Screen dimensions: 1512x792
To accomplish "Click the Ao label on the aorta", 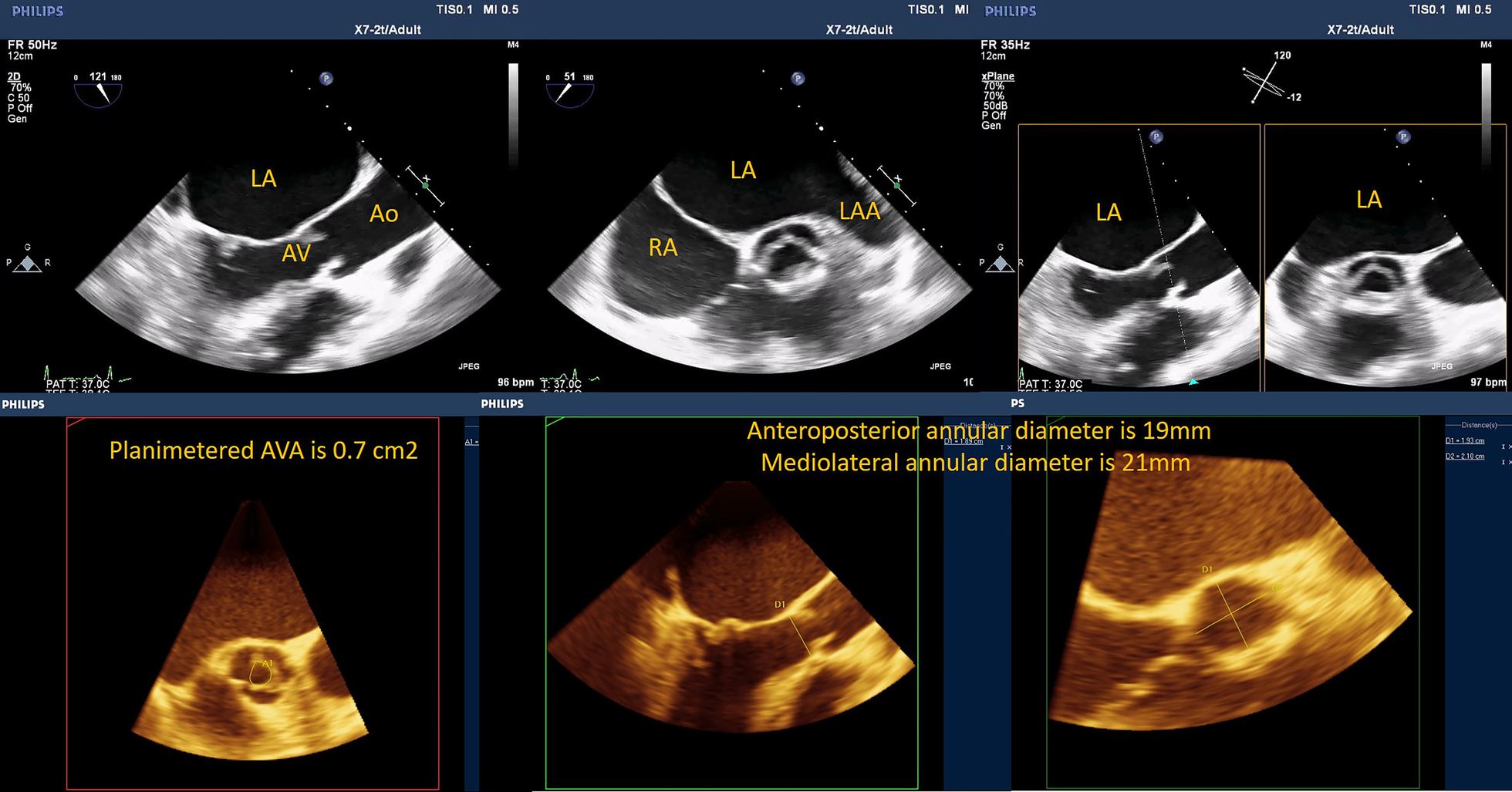I will (383, 214).
